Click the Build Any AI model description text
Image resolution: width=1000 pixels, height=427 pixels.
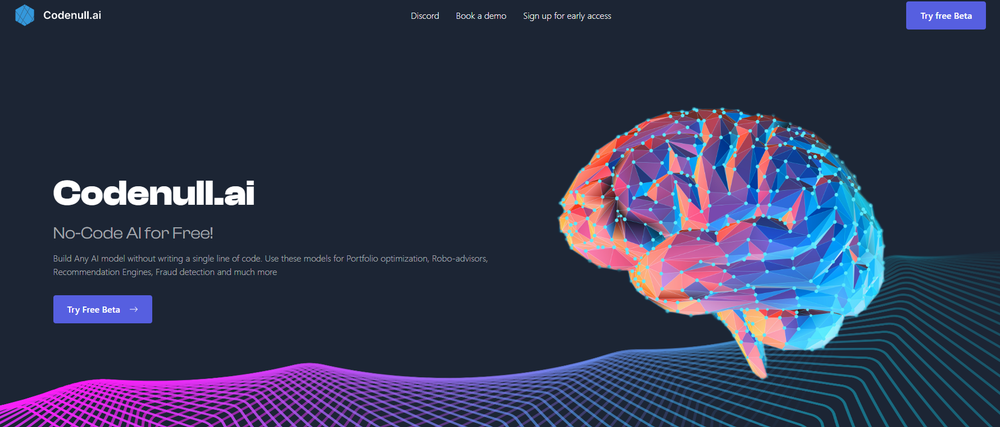[x=271, y=266]
